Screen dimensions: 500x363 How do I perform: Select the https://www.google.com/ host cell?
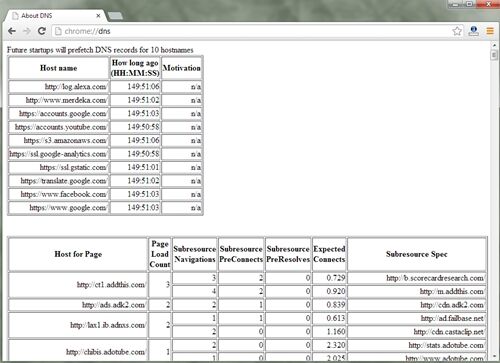[x=59, y=208]
